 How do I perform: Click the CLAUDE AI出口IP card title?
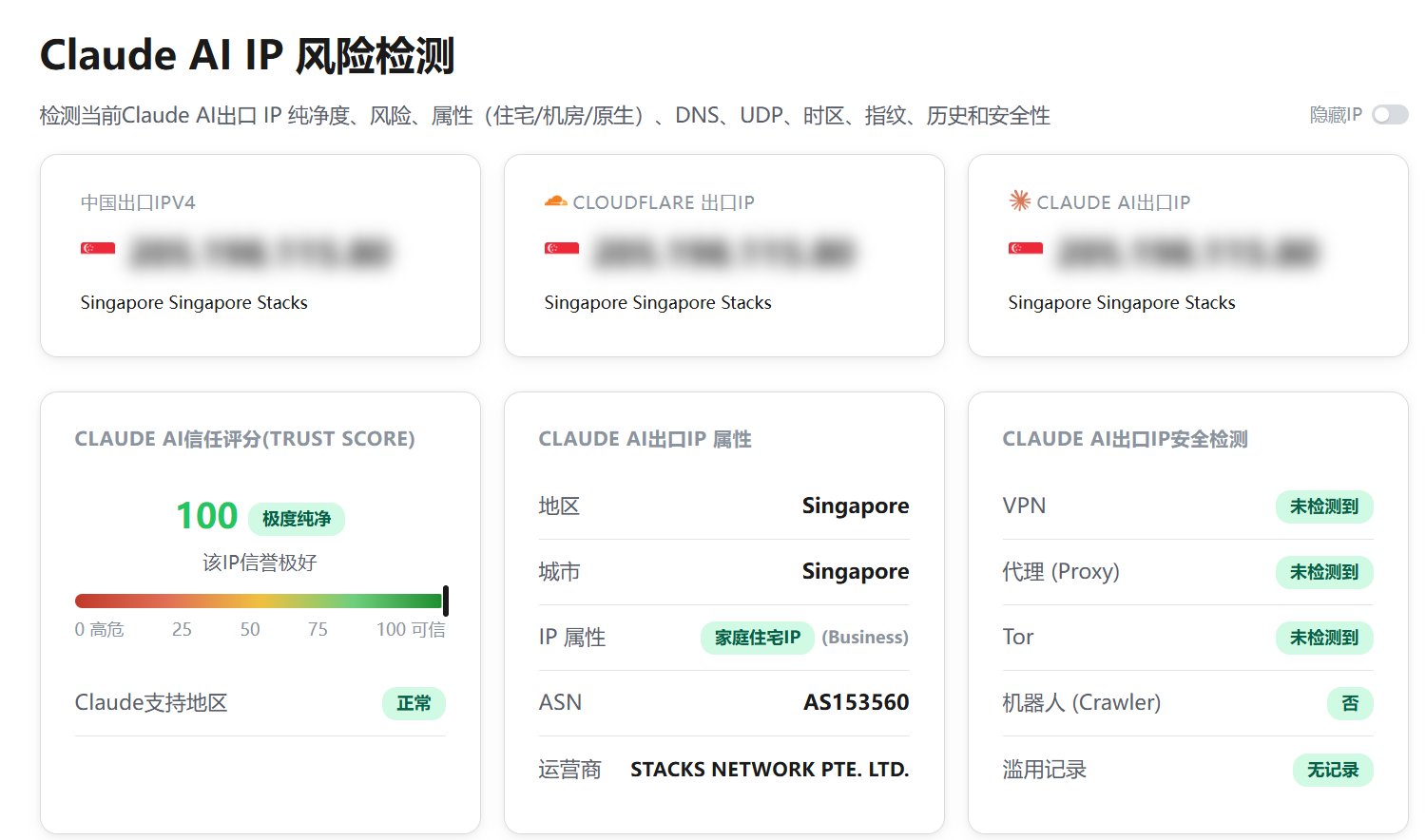[x=1113, y=202]
